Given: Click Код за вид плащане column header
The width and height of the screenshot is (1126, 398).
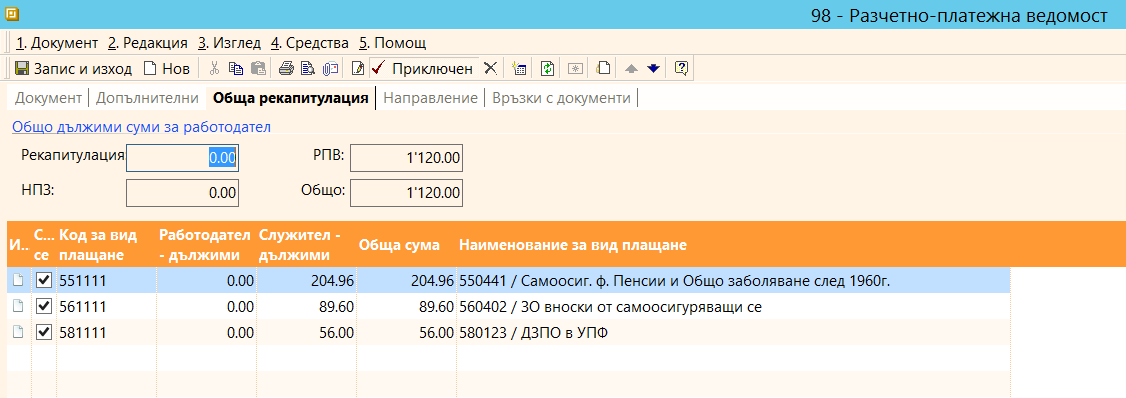Looking at the screenshot, I should point(106,245).
